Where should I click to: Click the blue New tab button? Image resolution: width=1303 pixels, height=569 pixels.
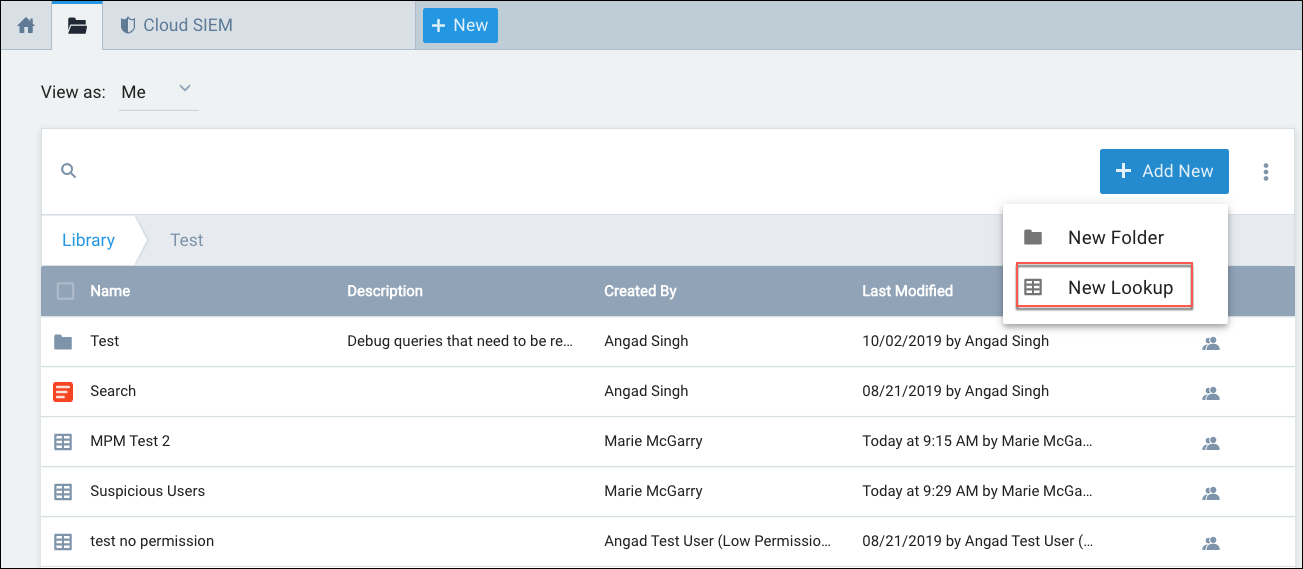click(460, 25)
